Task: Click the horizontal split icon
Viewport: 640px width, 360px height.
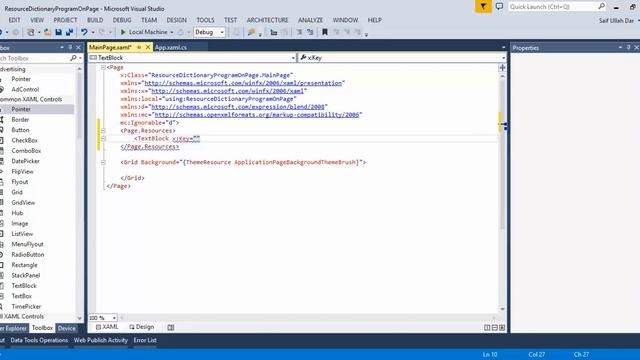Action: coord(494,327)
